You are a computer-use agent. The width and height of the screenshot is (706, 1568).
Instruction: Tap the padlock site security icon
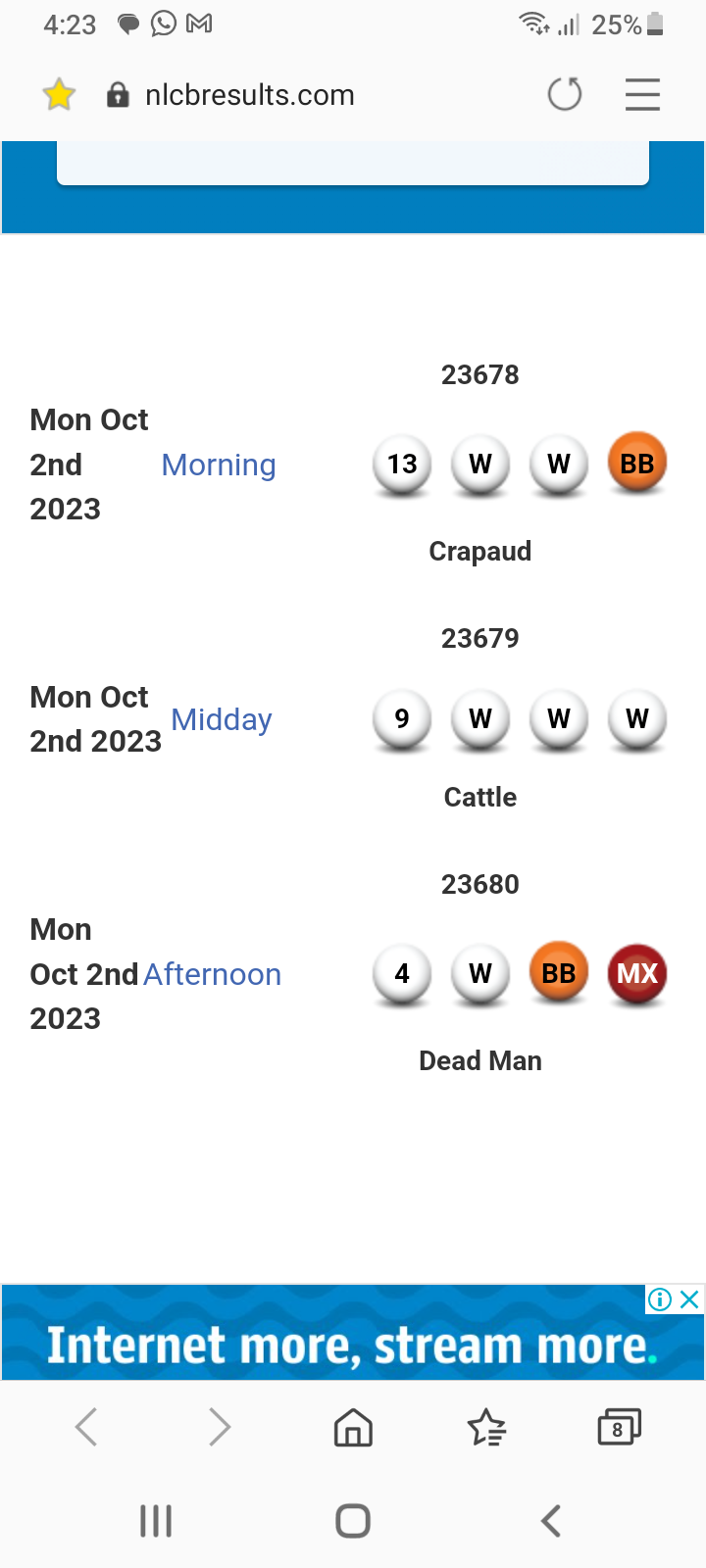(x=118, y=95)
